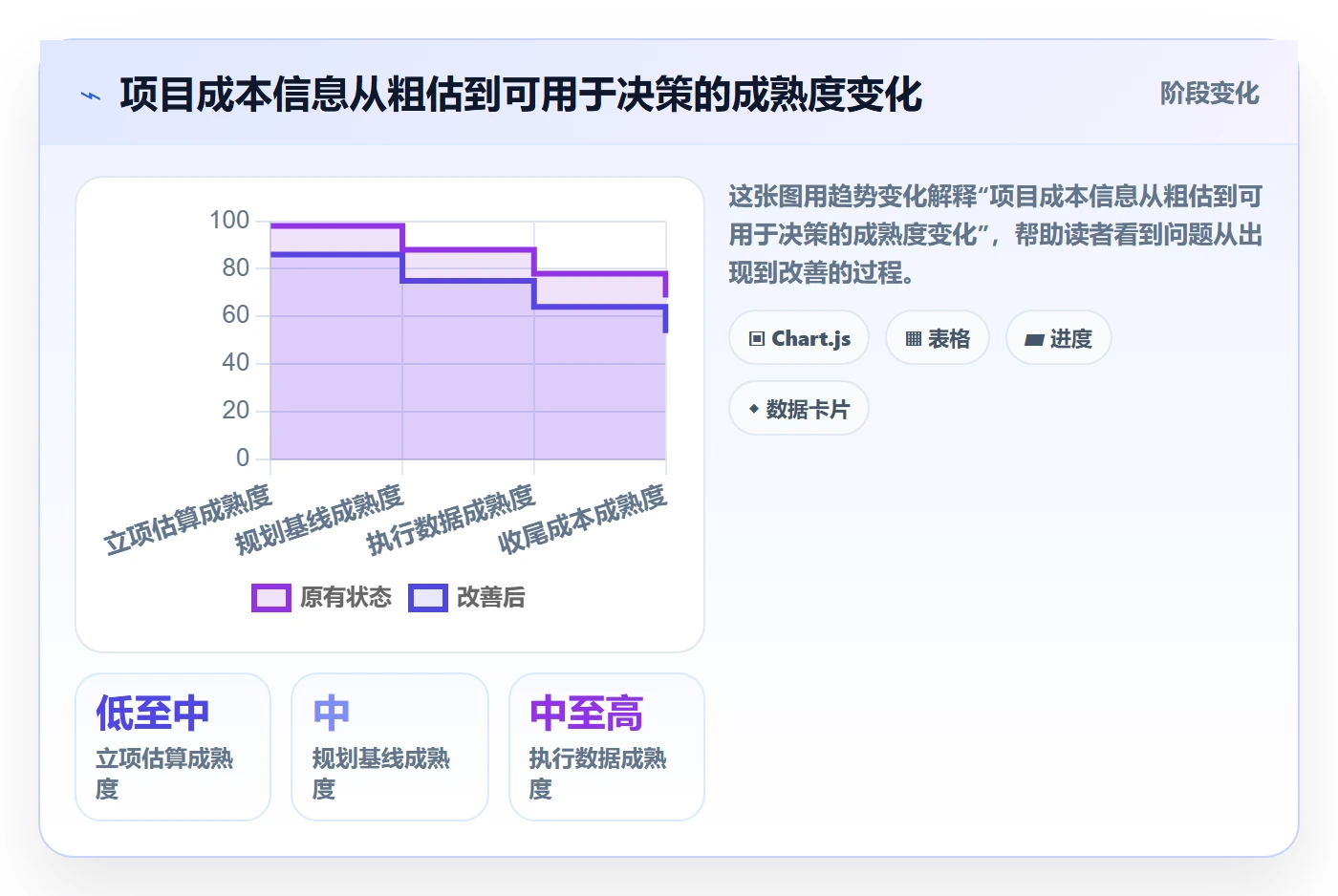Click the 20 y-axis value

click(236, 411)
